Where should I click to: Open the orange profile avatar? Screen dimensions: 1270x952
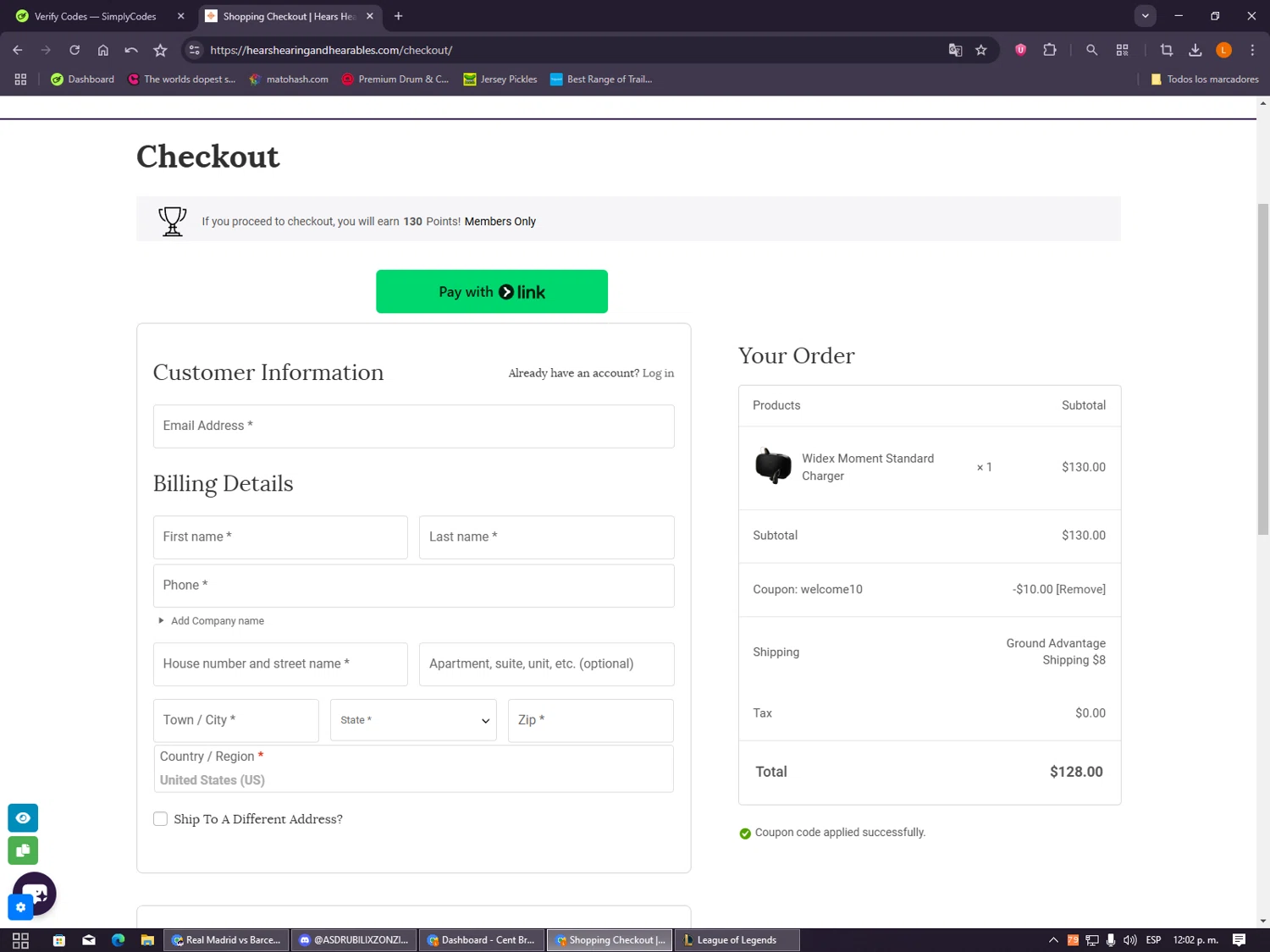pos(1223,50)
